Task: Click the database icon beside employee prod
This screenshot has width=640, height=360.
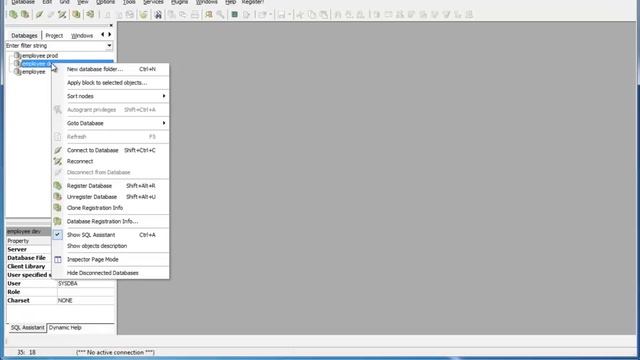Action: (17, 55)
